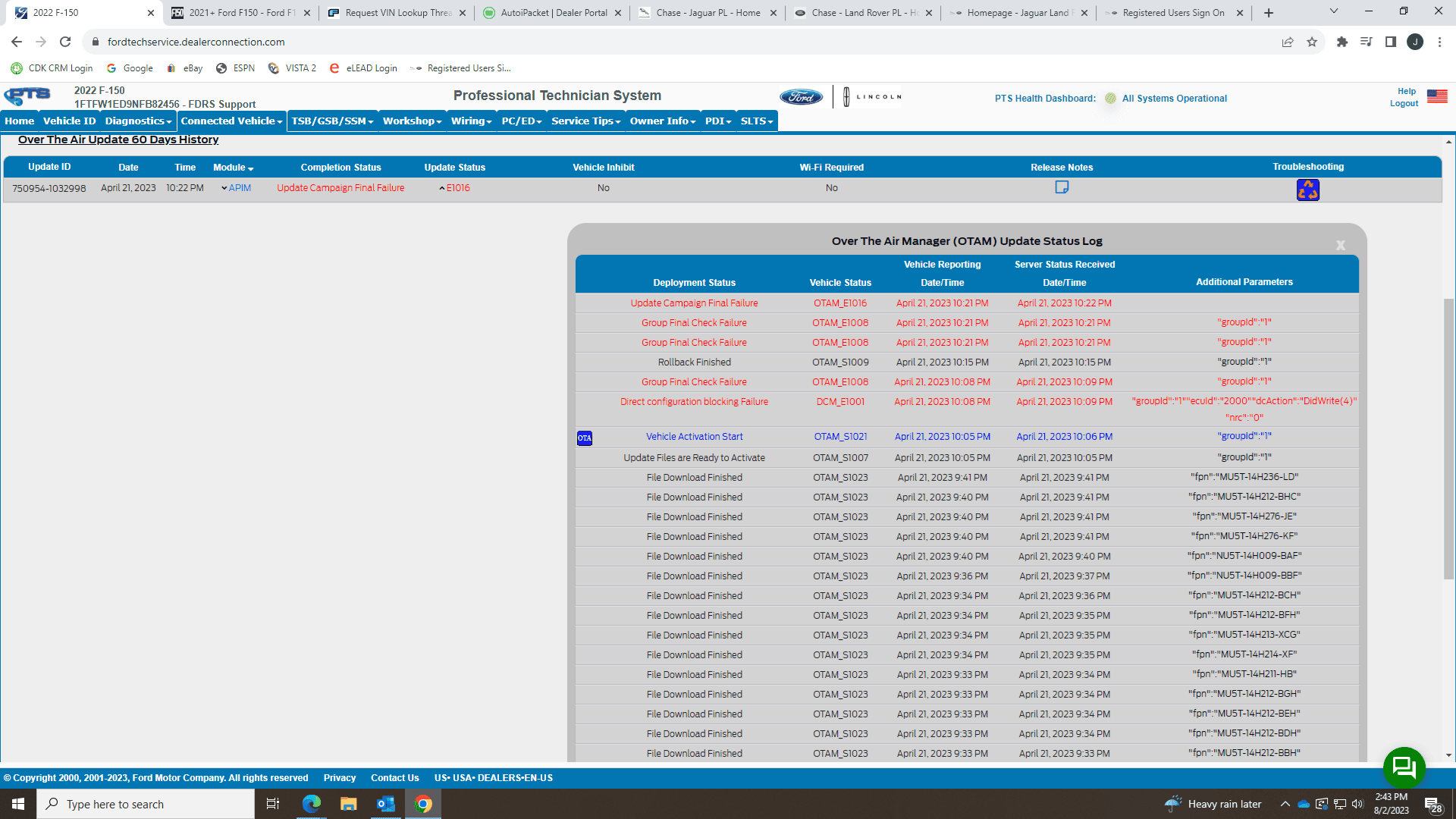Click the Troubleshooting icon in the update row
Image resolution: width=1456 pixels, height=819 pixels.
(1307, 190)
